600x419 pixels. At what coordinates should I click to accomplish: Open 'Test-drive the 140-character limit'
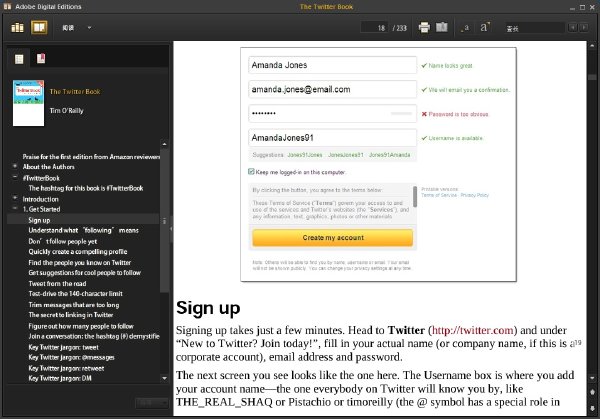coord(75,294)
